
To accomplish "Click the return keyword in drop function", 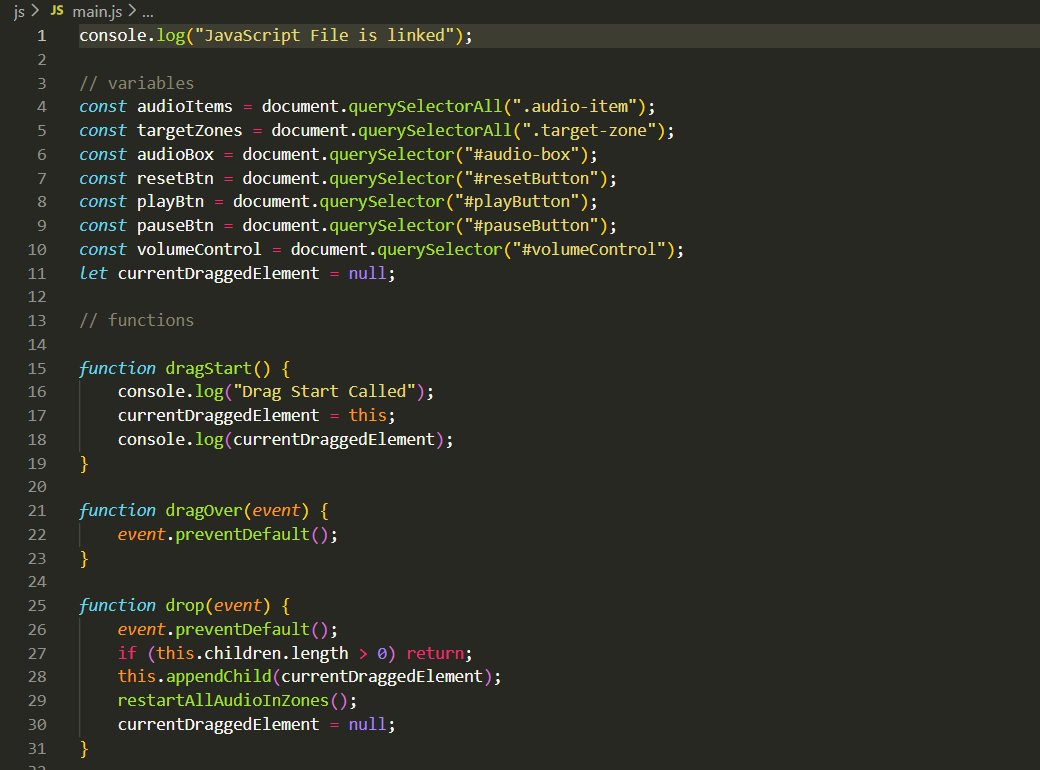I will pyautogui.click(x=435, y=653).
